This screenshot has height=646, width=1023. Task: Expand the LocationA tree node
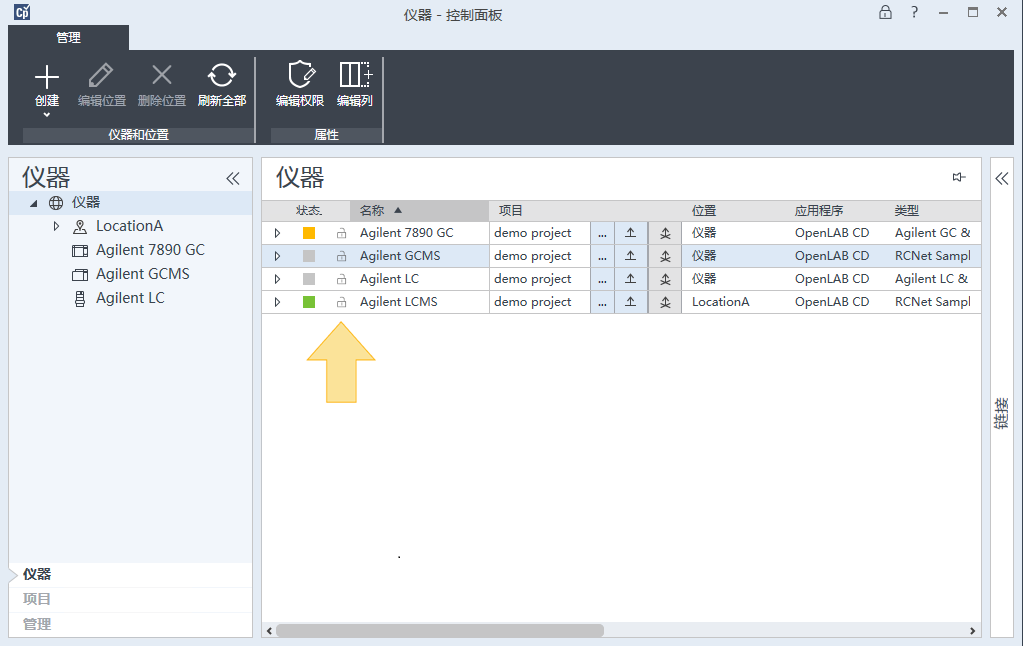pyautogui.click(x=56, y=226)
